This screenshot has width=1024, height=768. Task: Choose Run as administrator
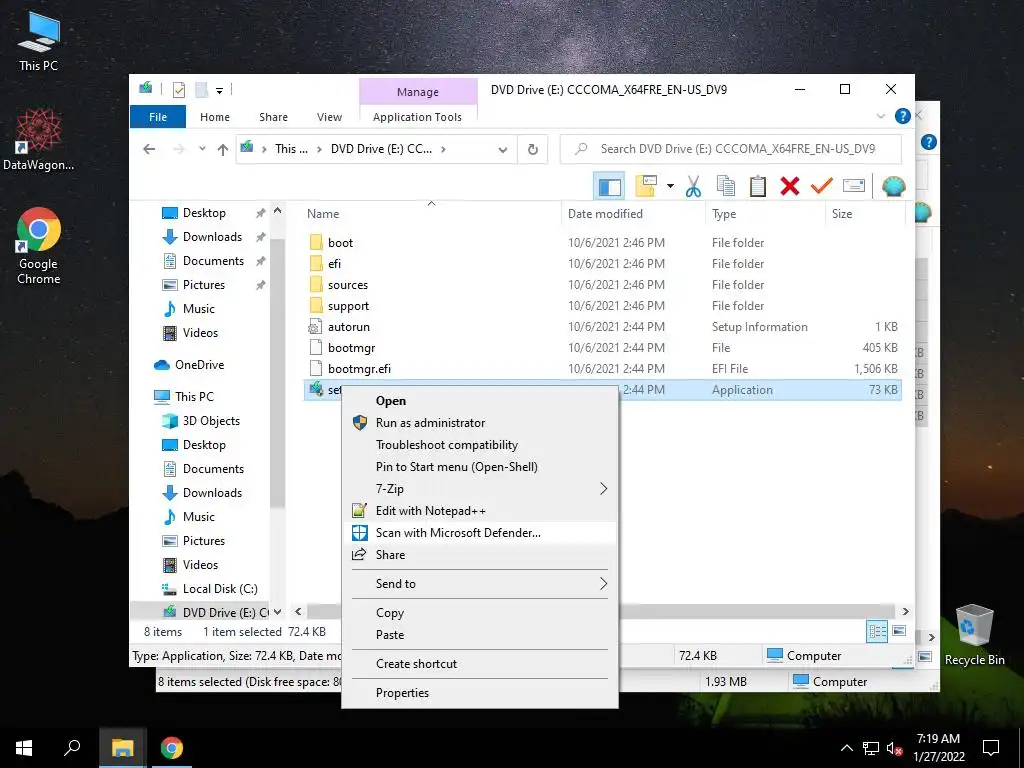click(480, 423)
